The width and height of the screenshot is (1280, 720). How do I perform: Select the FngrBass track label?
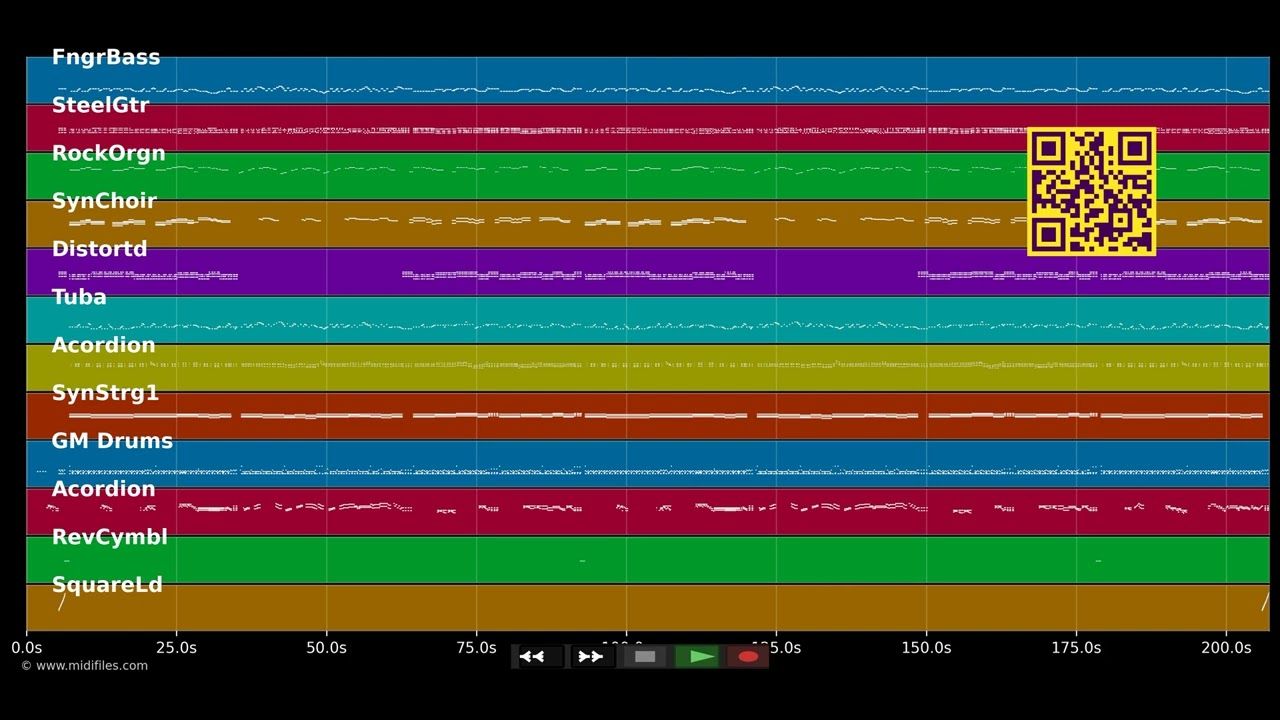pos(106,57)
